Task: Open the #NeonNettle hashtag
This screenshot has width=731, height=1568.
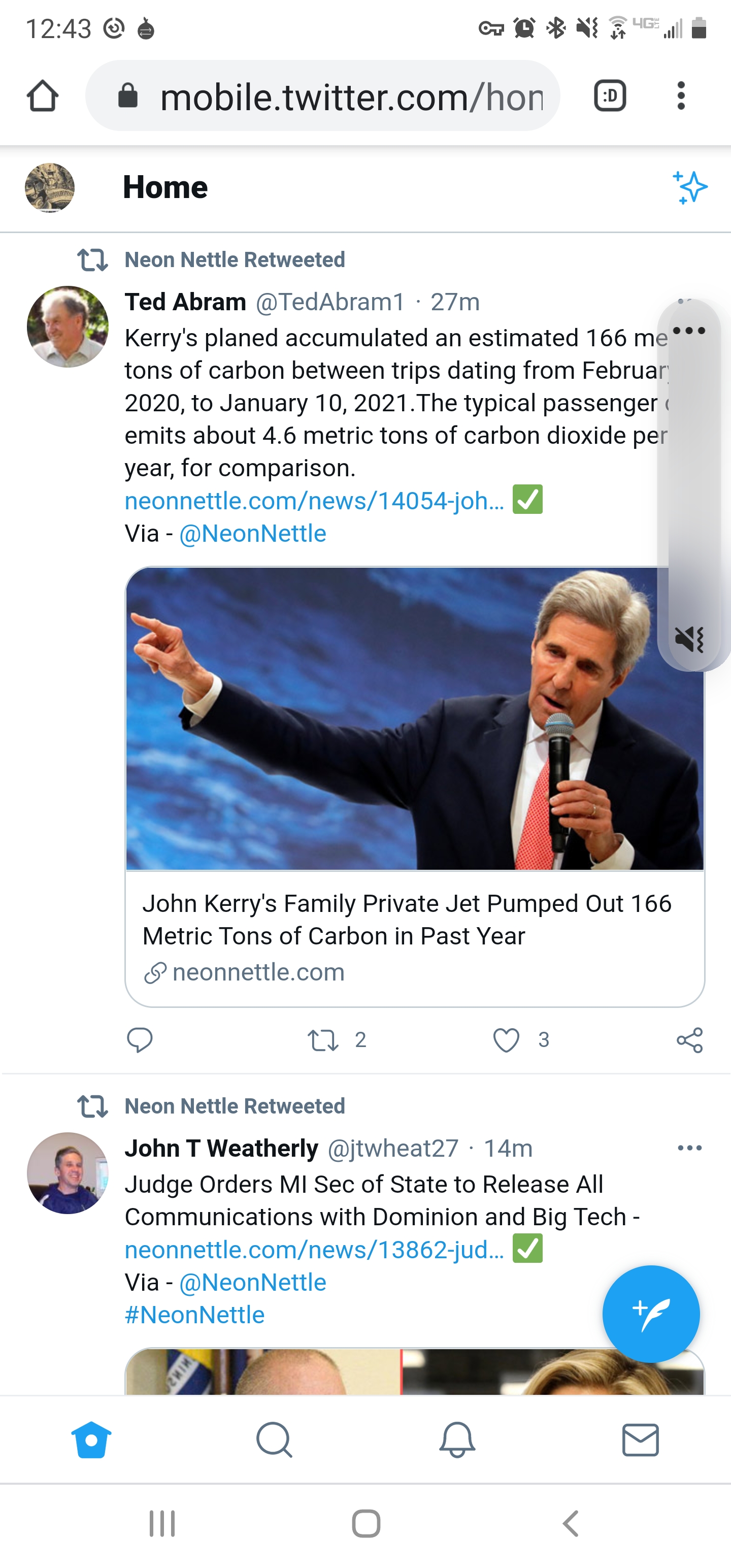Action: pyautogui.click(x=195, y=1316)
